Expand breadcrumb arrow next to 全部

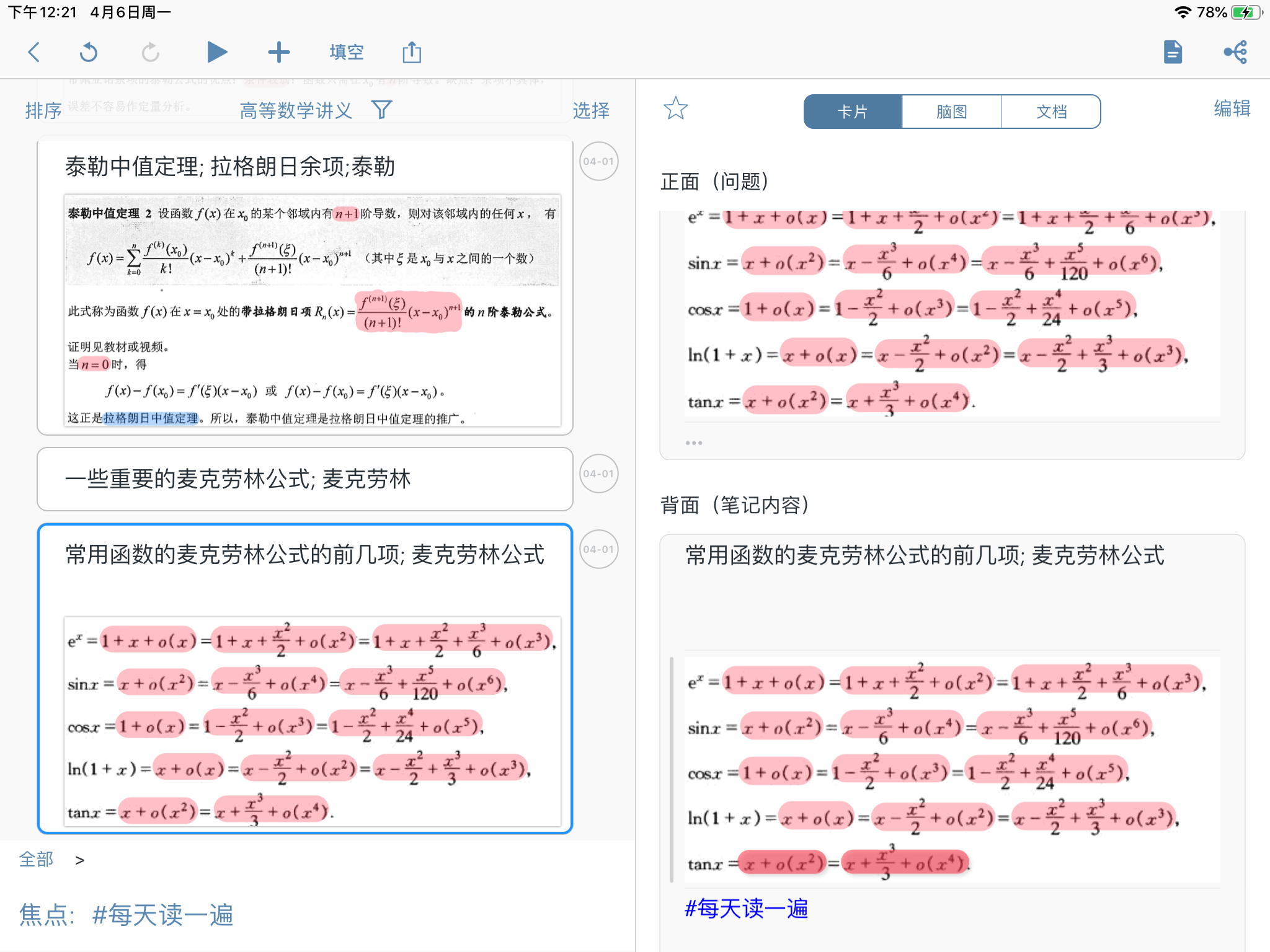tap(79, 860)
